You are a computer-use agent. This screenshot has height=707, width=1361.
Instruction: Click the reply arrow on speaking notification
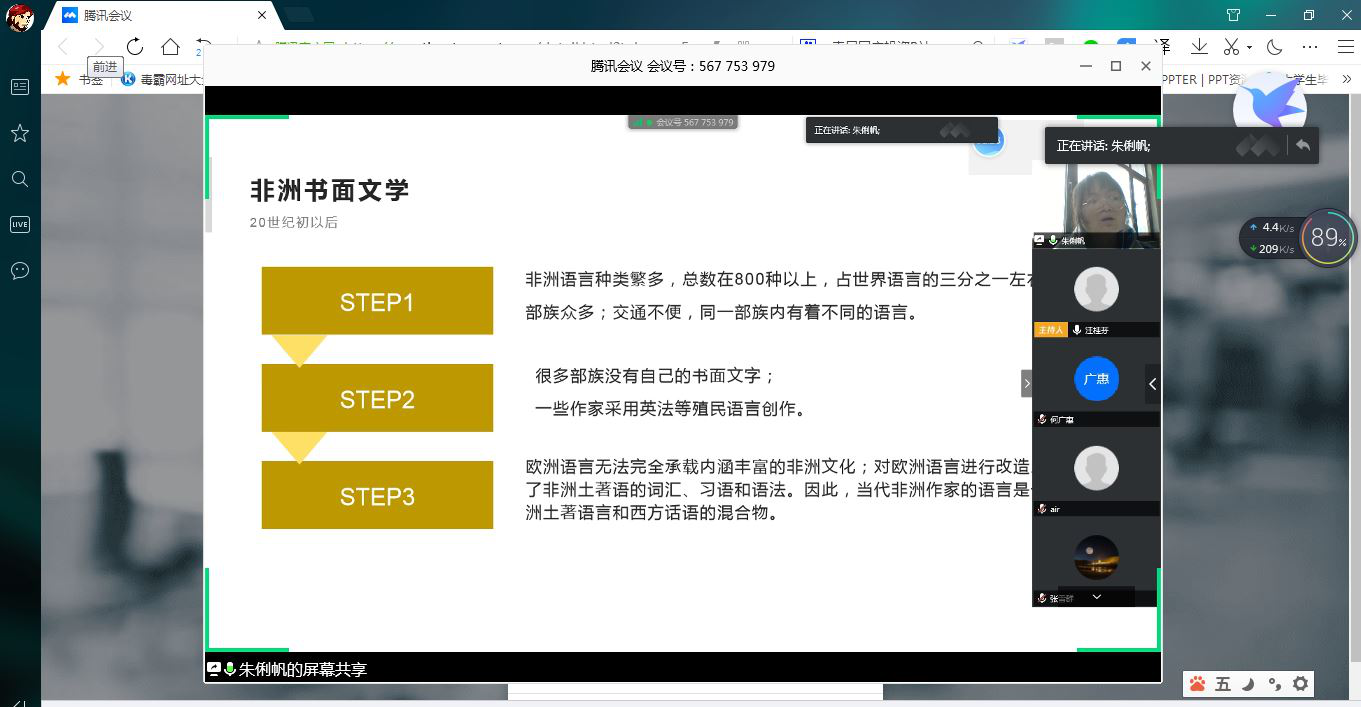pos(1302,146)
